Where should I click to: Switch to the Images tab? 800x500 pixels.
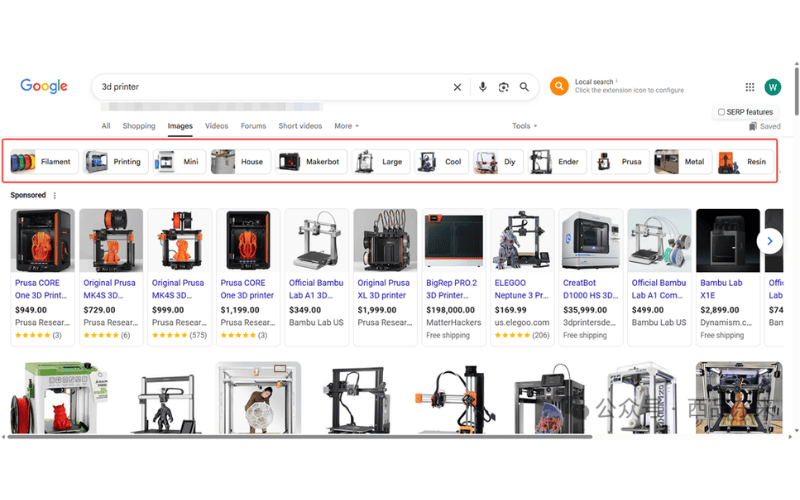click(180, 126)
